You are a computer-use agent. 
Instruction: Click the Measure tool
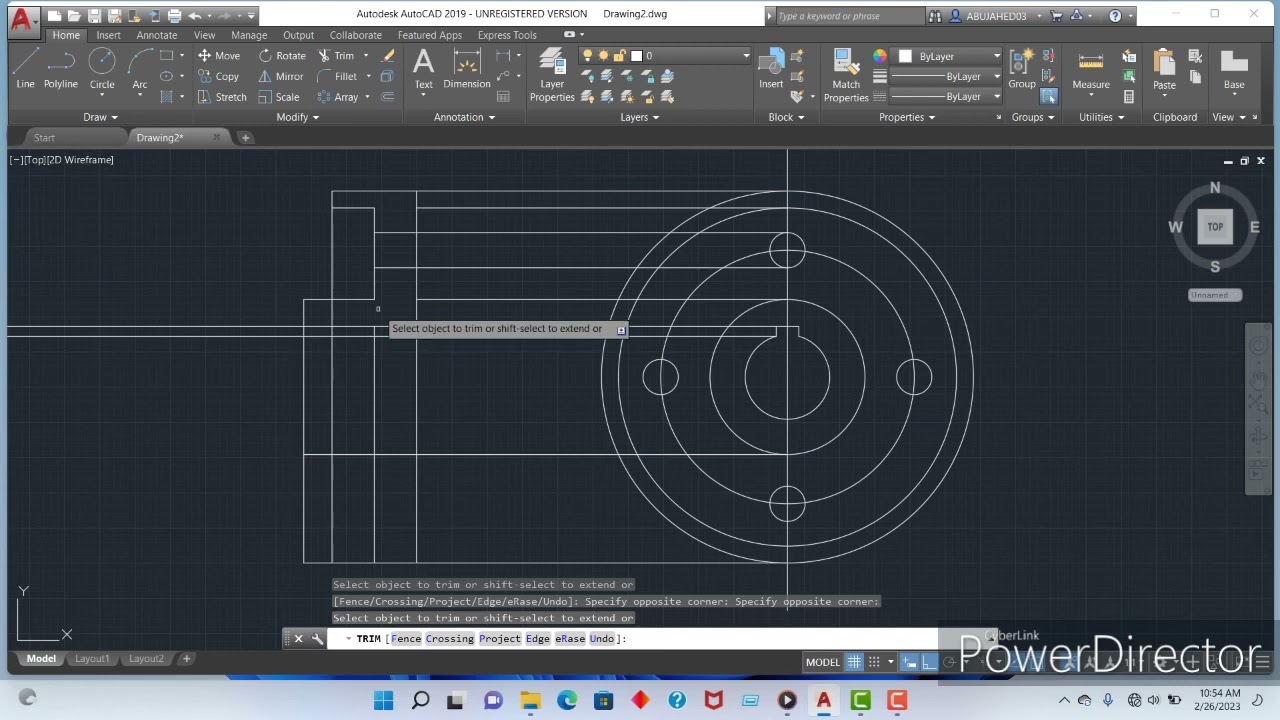(1091, 68)
